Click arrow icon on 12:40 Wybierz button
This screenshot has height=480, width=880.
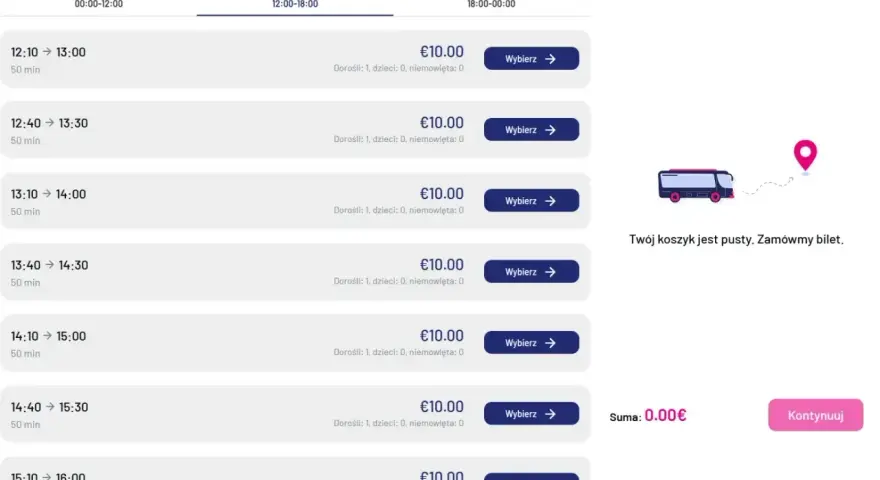click(x=551, y=130)
